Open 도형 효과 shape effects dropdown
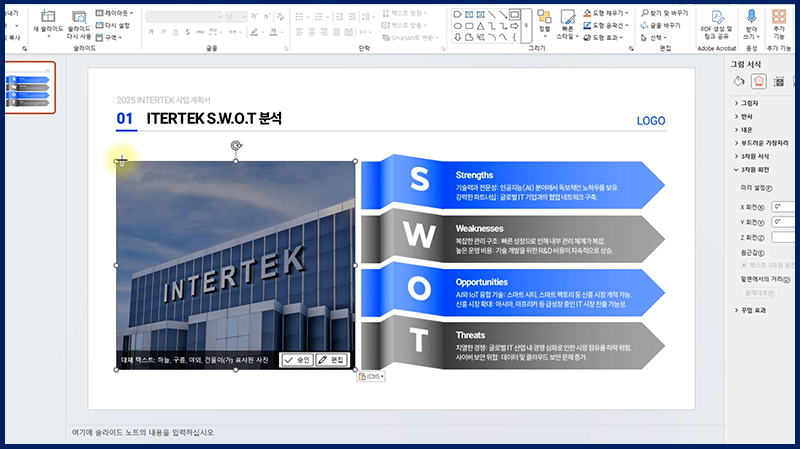Viewport: 800px width, 449px height. (604, 37)
